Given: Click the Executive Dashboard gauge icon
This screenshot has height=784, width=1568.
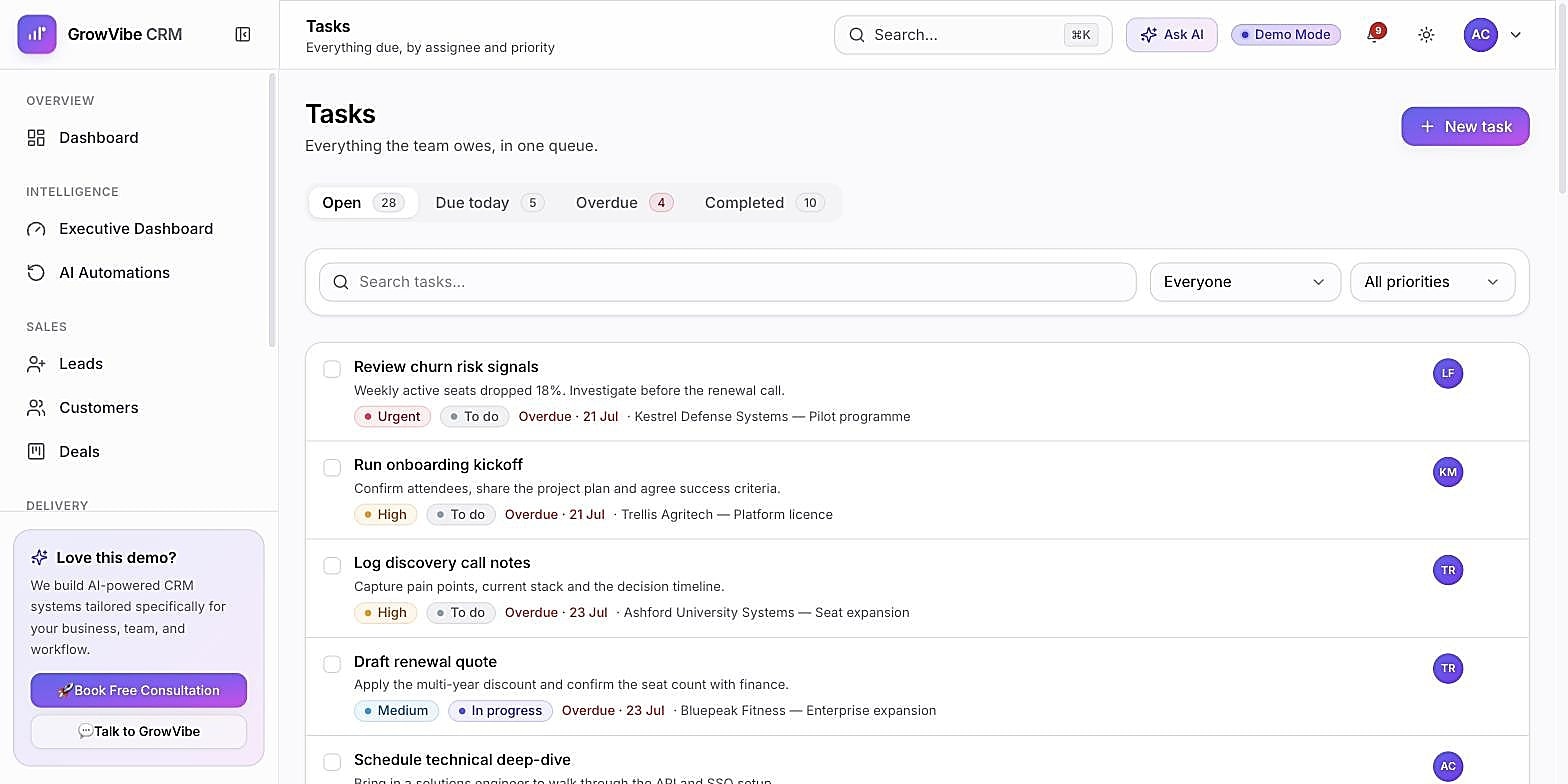Looking at the screenshot, I should pos(36,229).
